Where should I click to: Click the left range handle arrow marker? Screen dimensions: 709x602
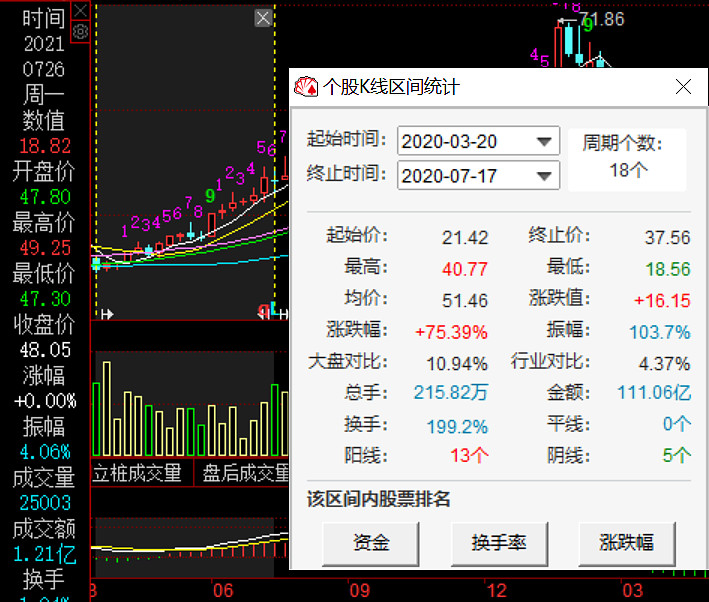(x=107, y=314)
